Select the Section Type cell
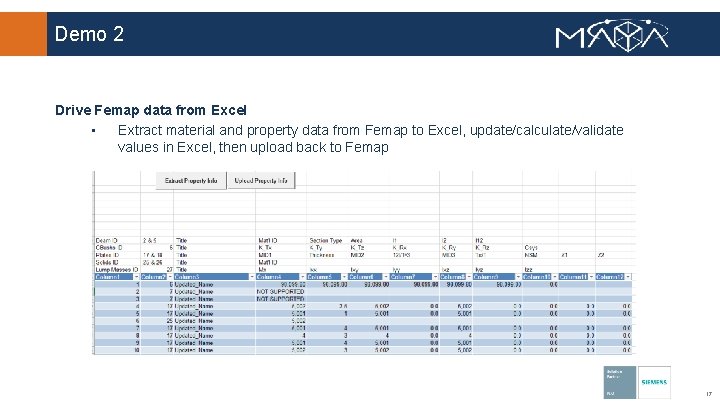The image size is (720, 405). point(327,240)
